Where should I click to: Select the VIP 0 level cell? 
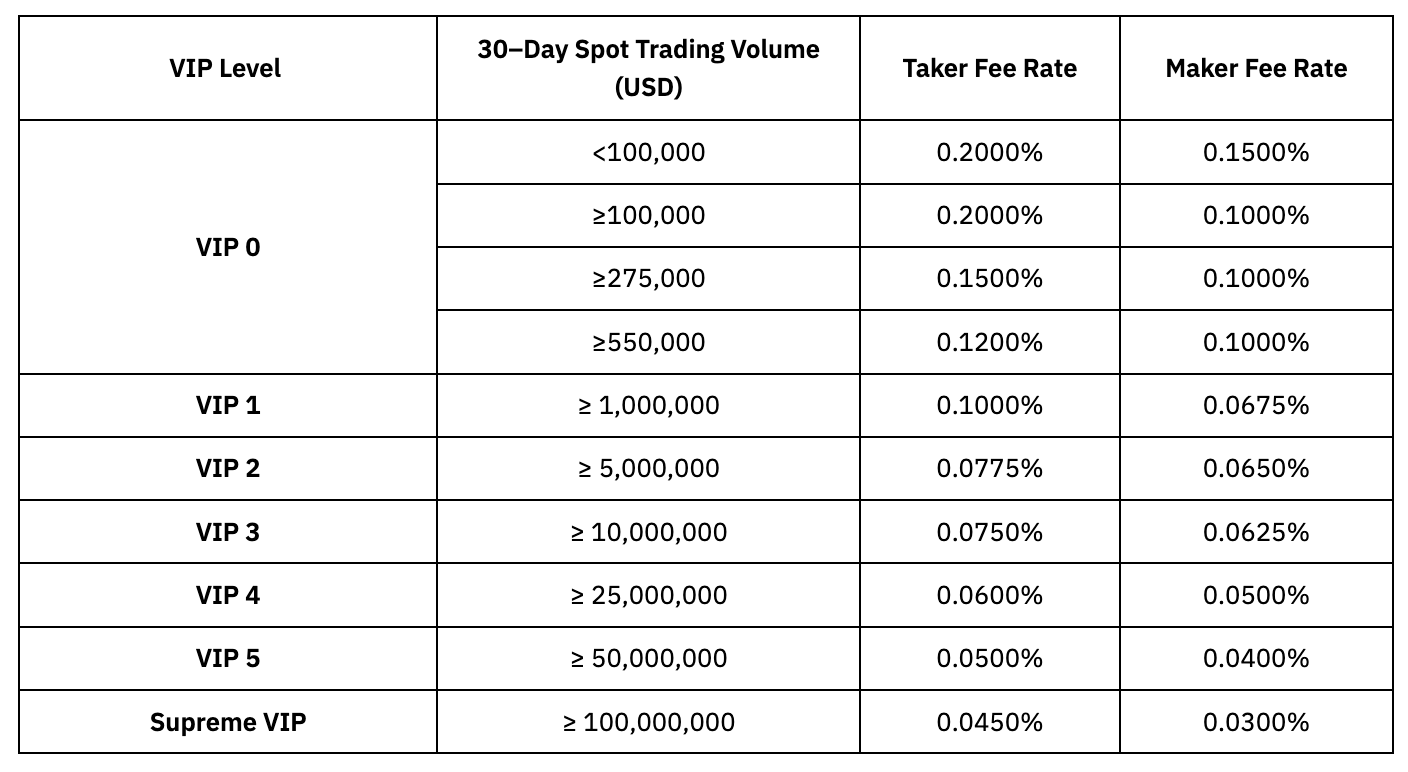coord(228,247)
